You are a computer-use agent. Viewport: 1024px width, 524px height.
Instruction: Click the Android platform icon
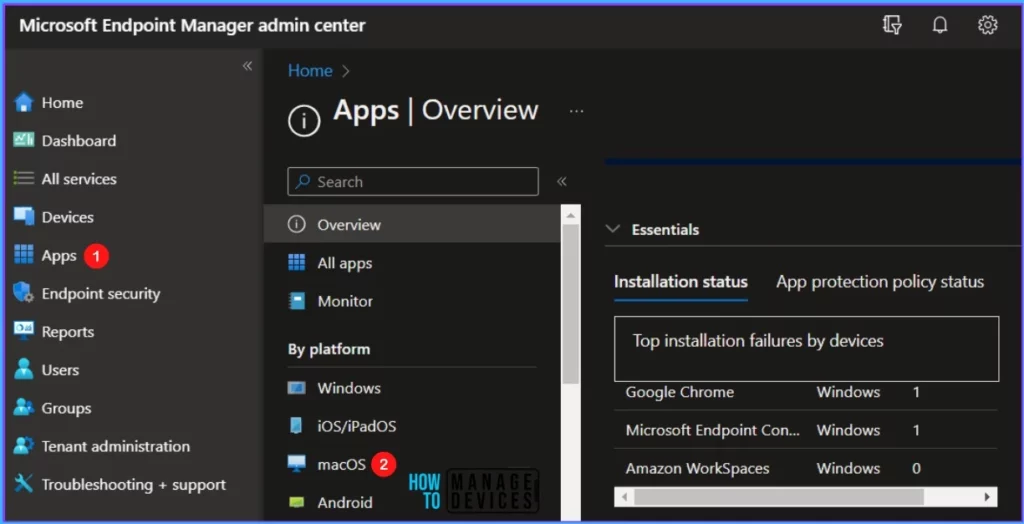pos(296,502)
